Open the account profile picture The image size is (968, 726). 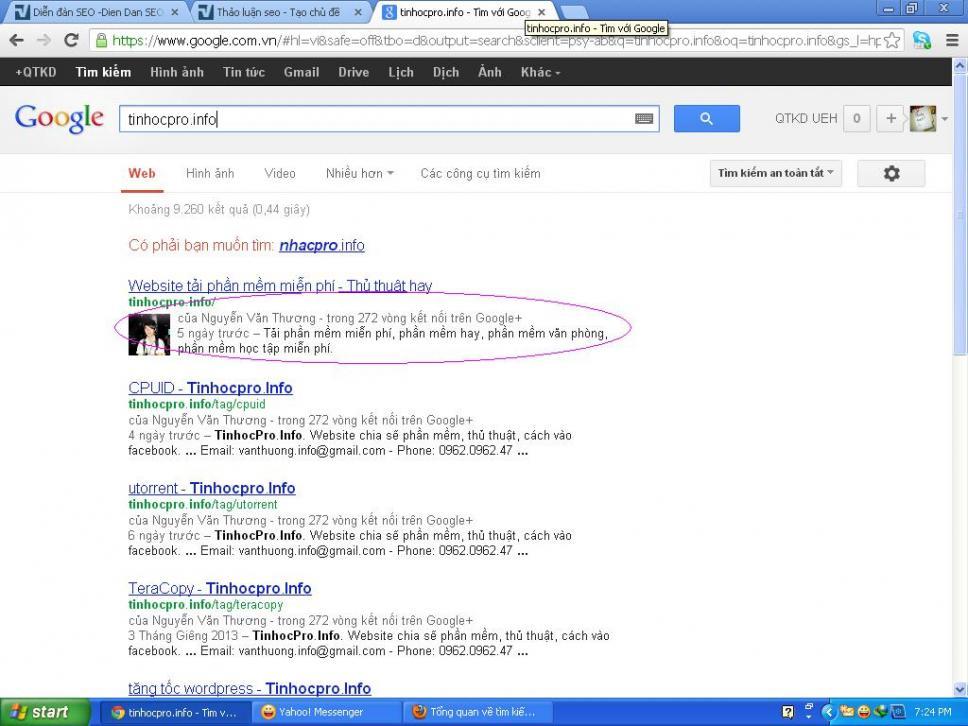pyautogui.click(x=922, y=119)
